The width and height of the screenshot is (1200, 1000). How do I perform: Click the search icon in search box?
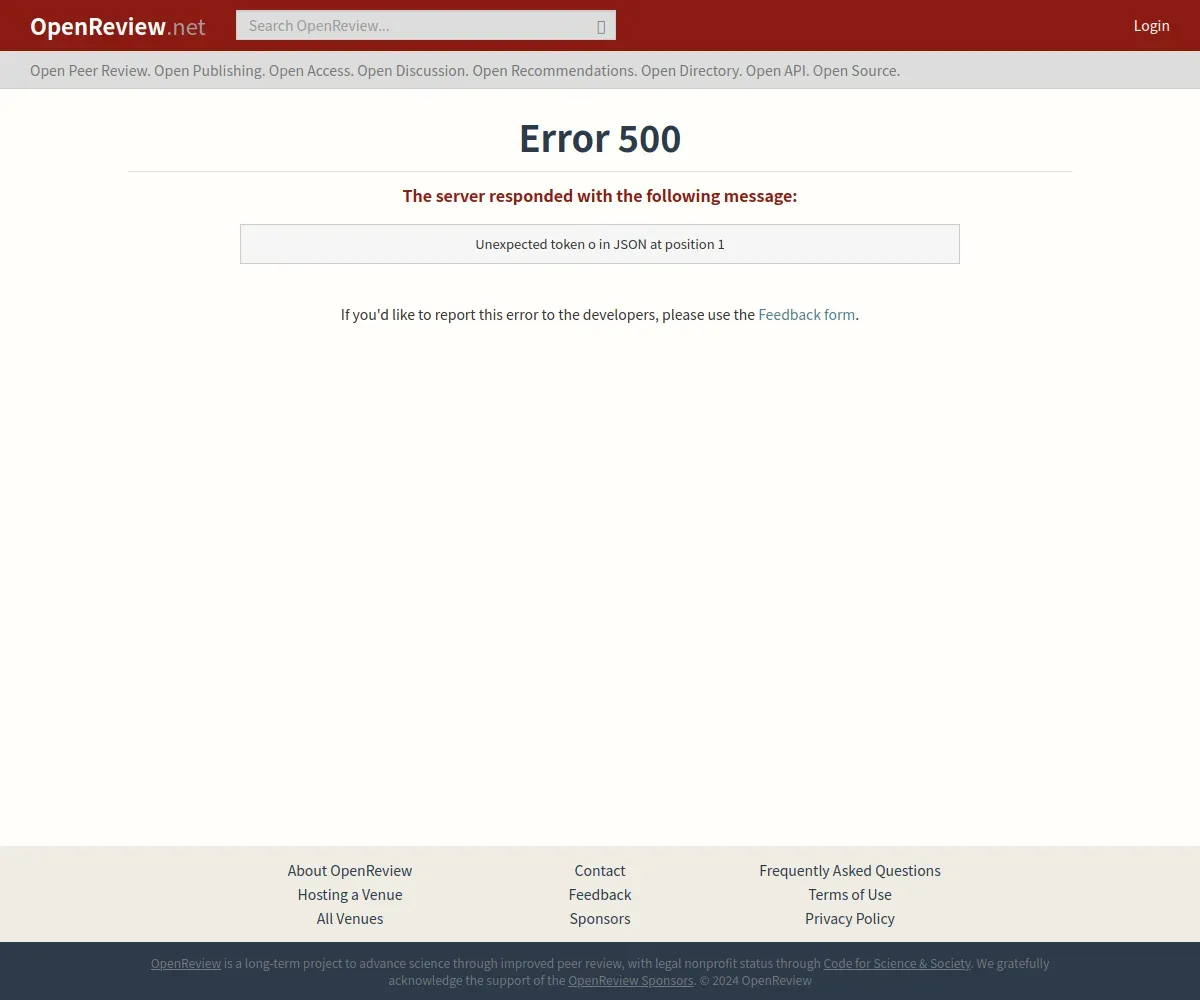601,26
